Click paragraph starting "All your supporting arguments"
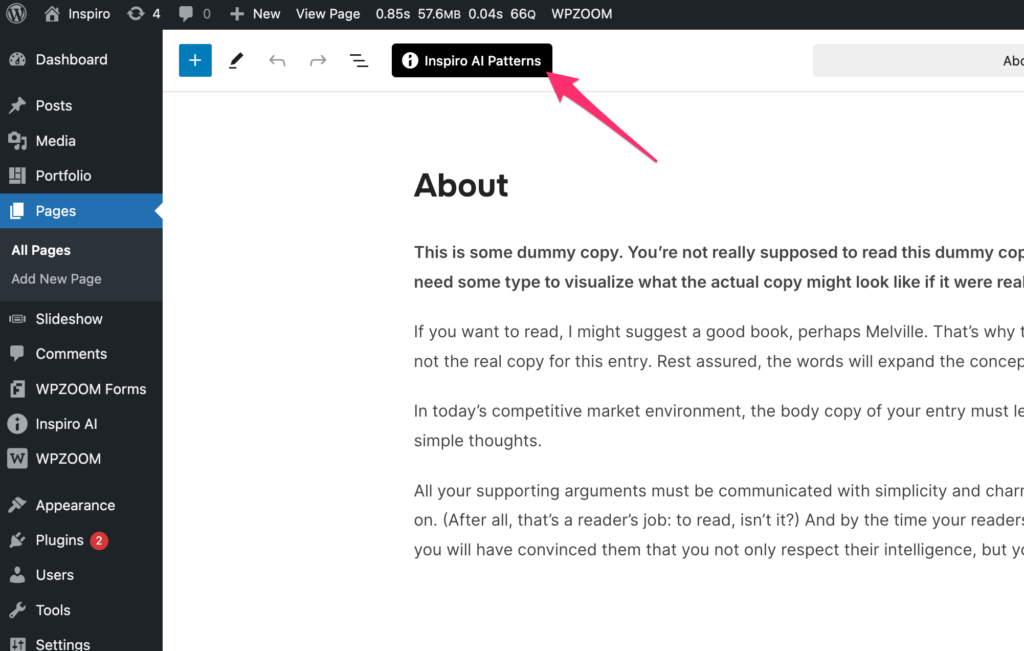This screenshot has height=651, width=1024. (718, 520)
